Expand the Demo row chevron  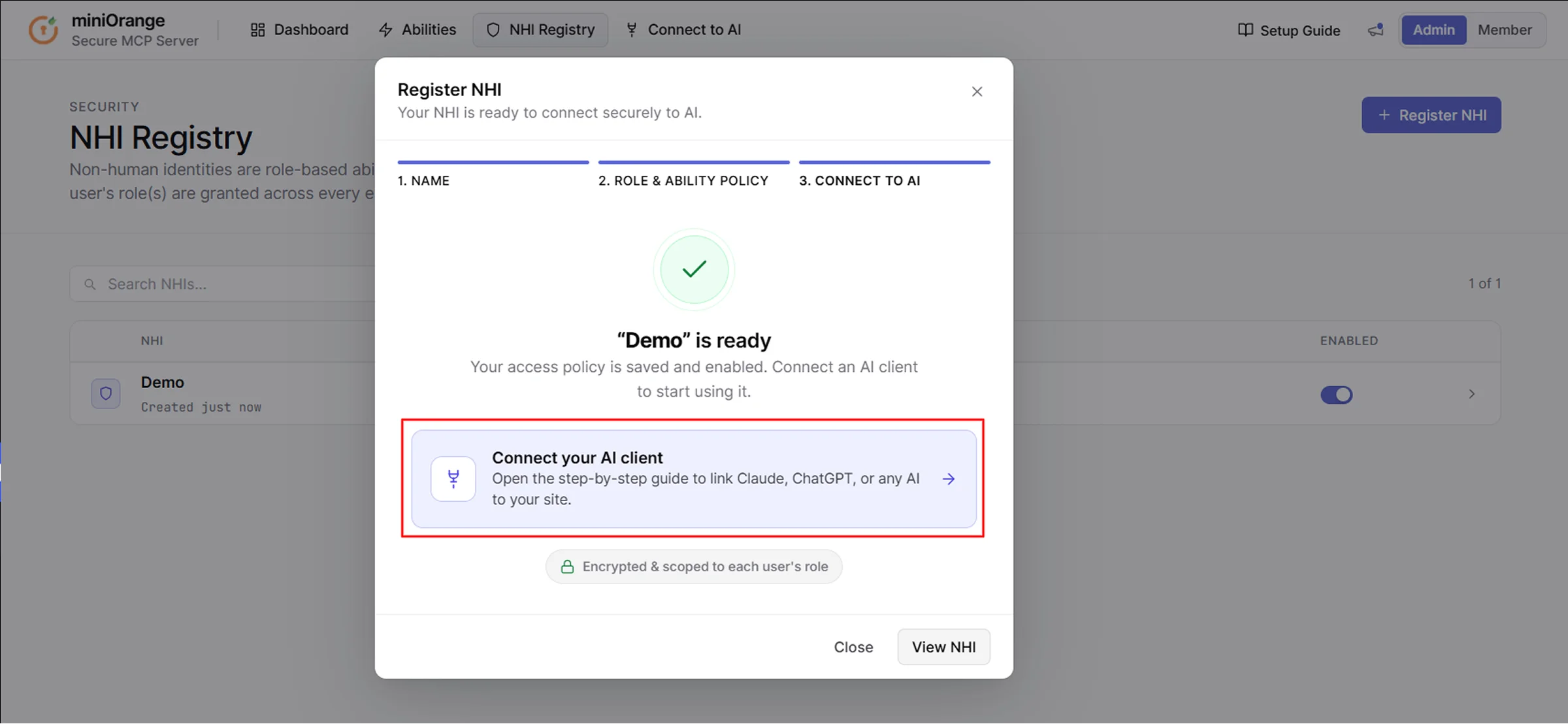1471,394
